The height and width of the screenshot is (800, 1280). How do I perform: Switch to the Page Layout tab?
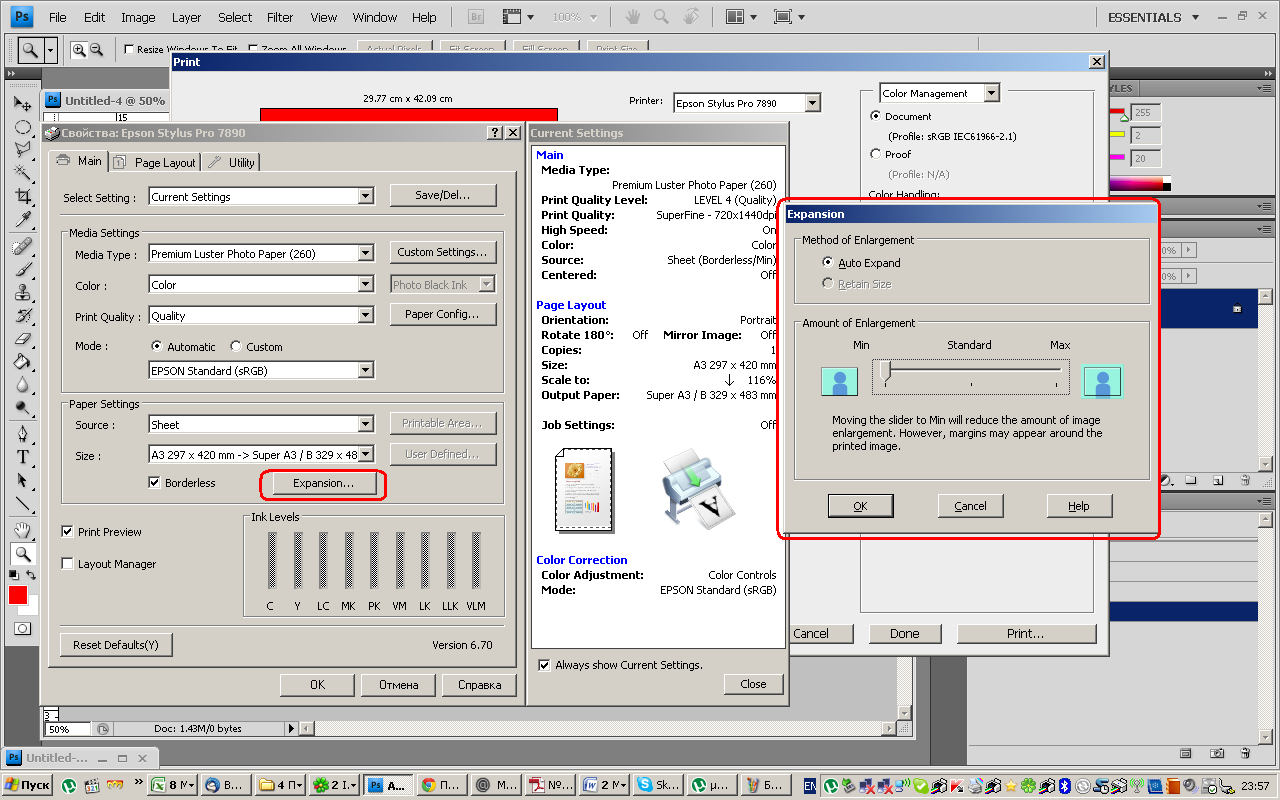click(155, 163)
